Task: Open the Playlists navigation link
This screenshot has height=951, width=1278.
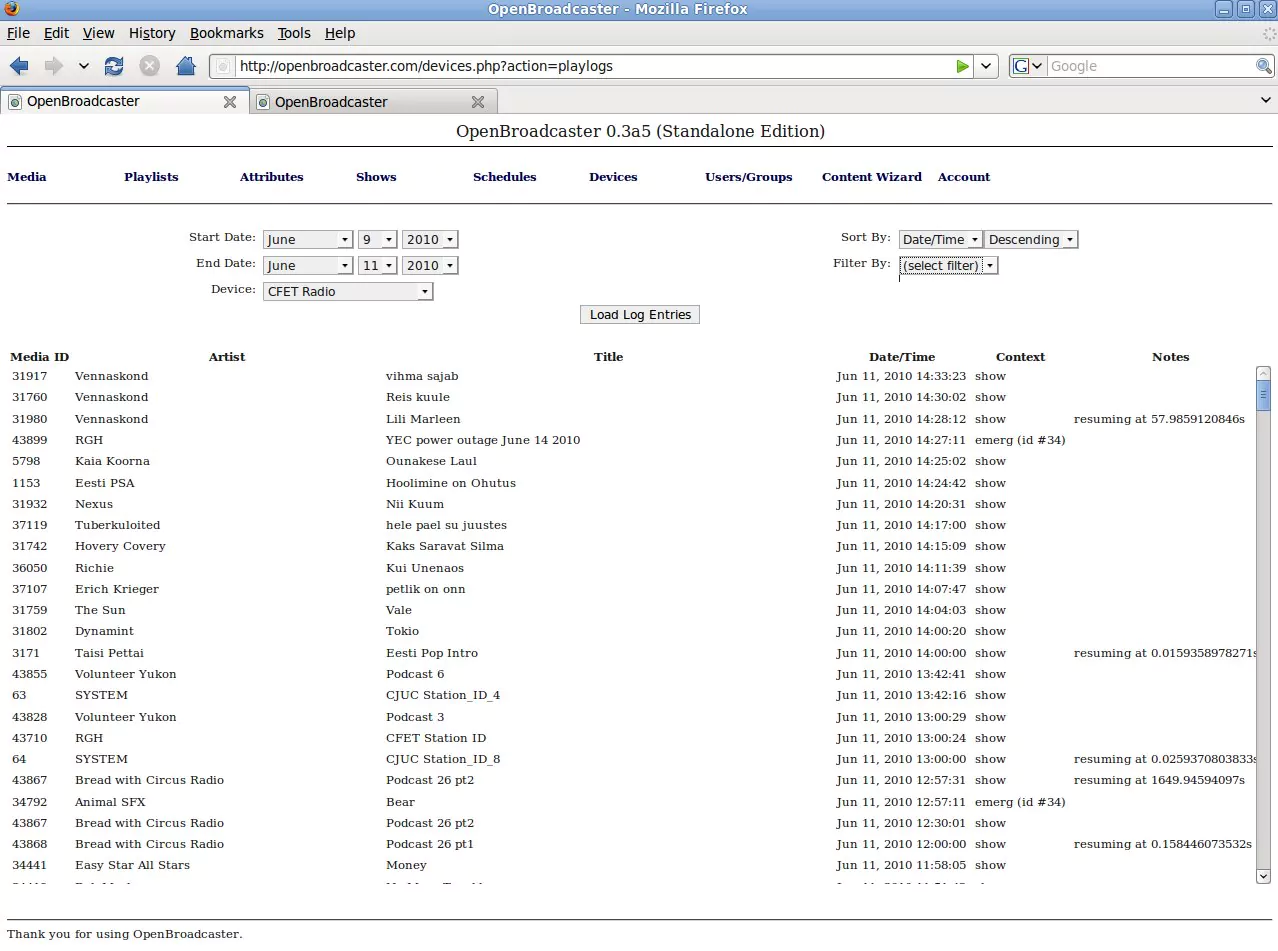Action: 151,177
